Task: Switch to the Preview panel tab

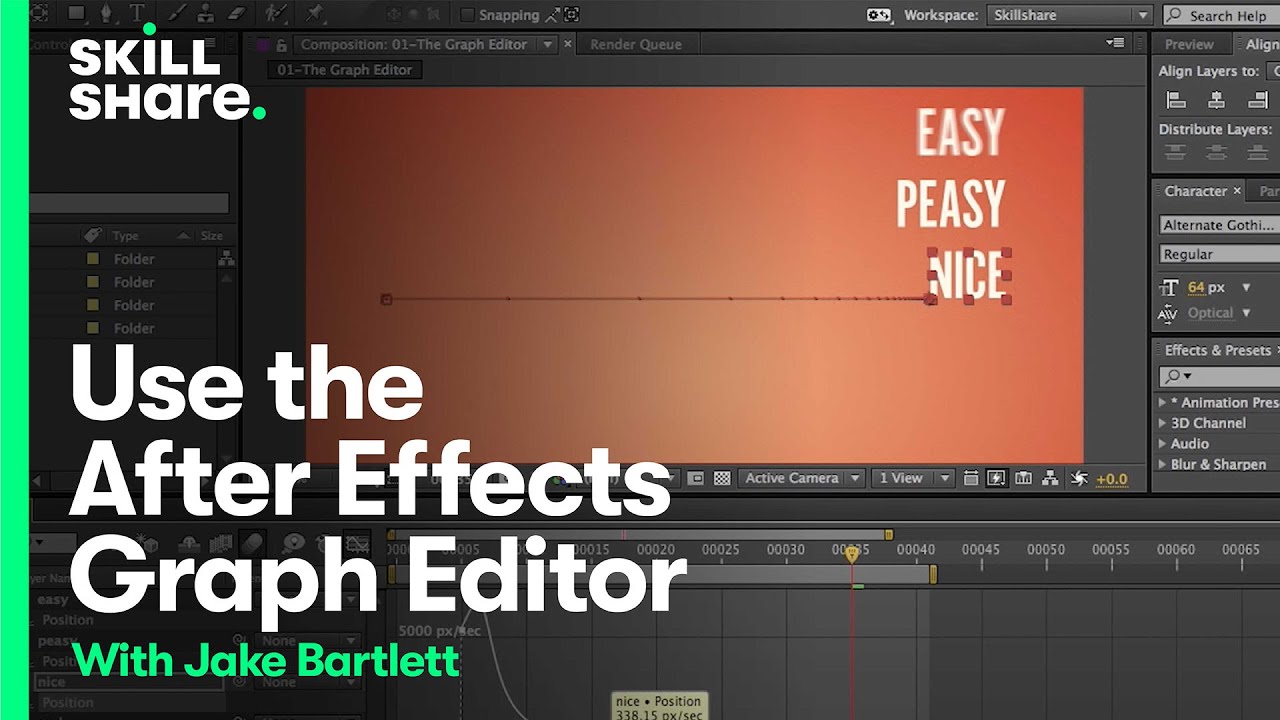Action: click(1189, 44)
